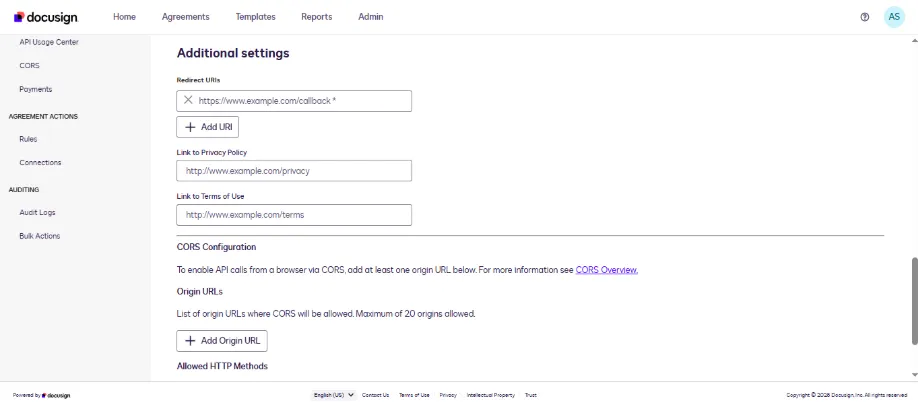918x402 pixels.
Task: Open the Privacy footer link
Action: pyautogui.click(x=448, y=395)
